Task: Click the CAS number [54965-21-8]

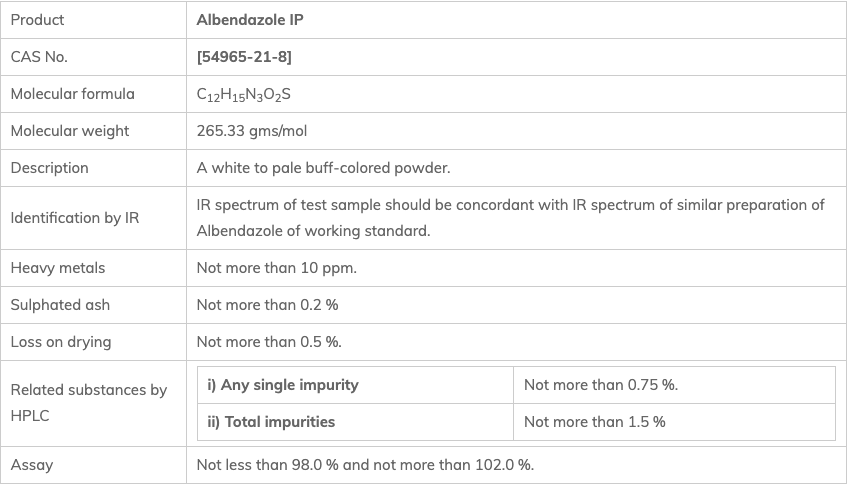Action: pos(244,57)
